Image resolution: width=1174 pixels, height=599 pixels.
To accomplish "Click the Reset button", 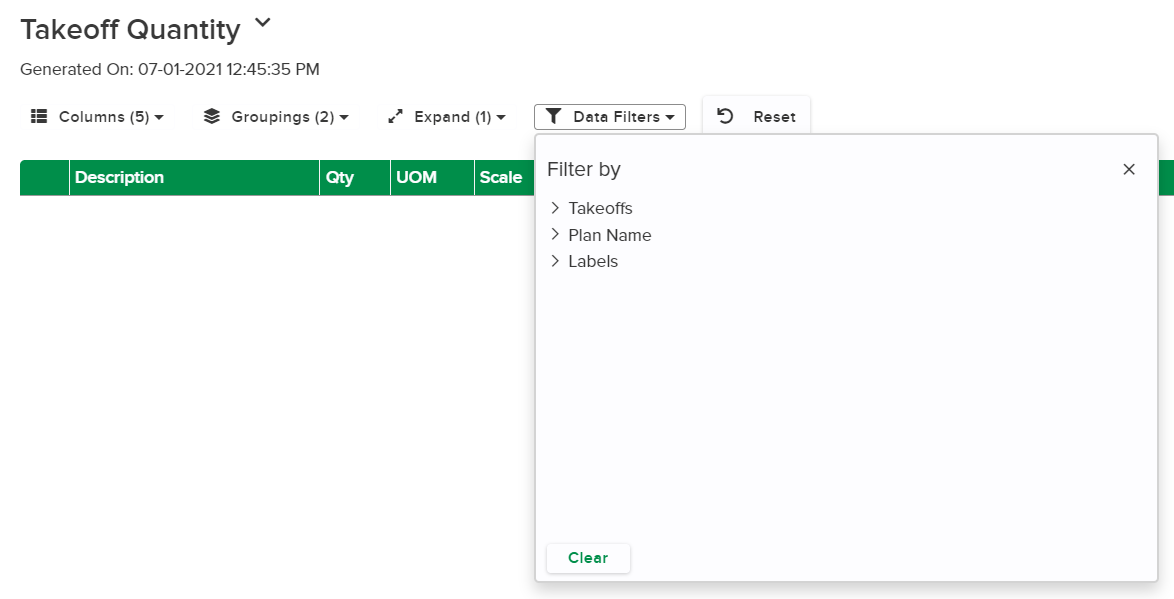I will click(756, 117).
